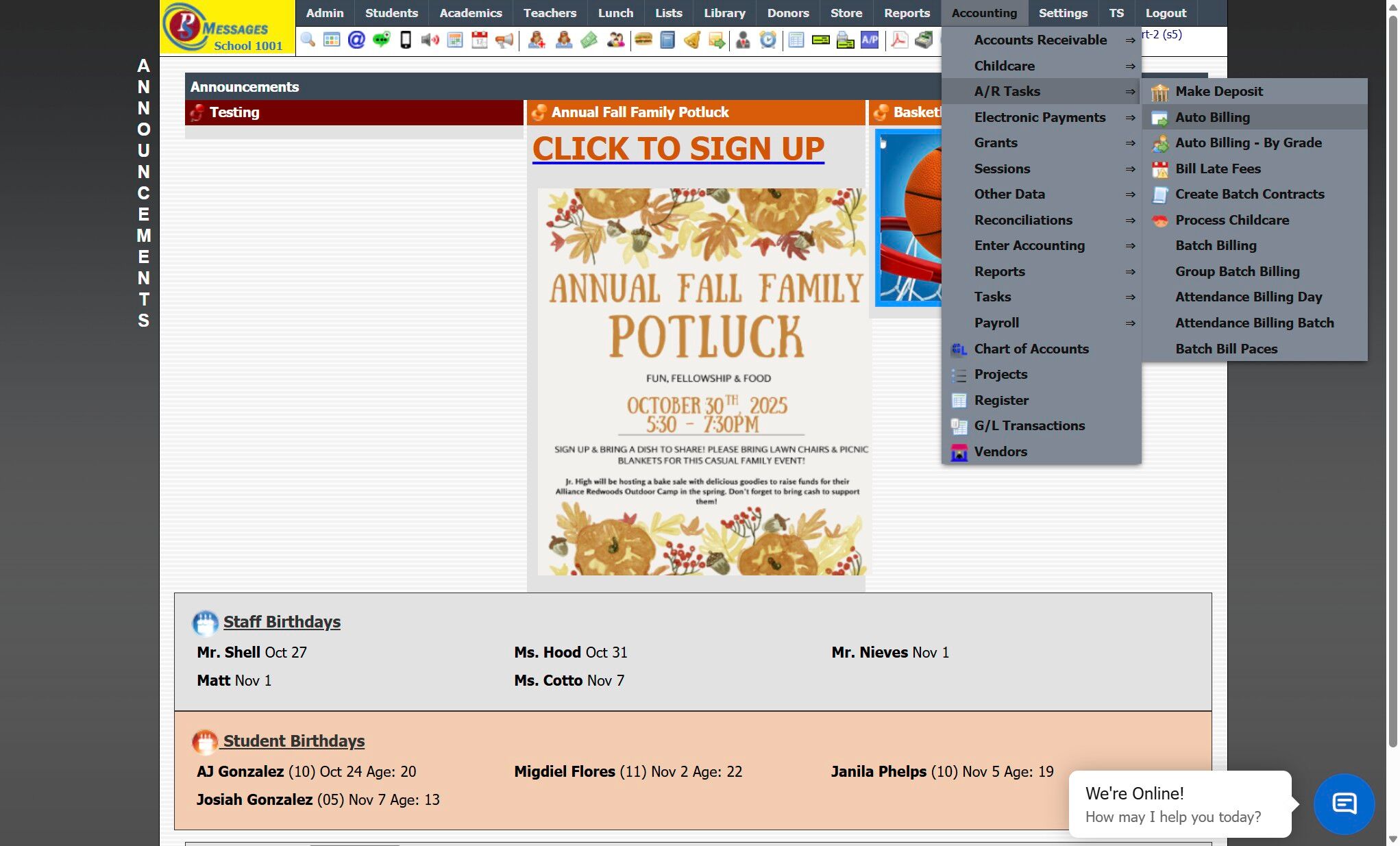The image size is (1400, 846).
Task: Open the PDF document toolbar icon
Action: pyautogui.click(x=899, y=40)
